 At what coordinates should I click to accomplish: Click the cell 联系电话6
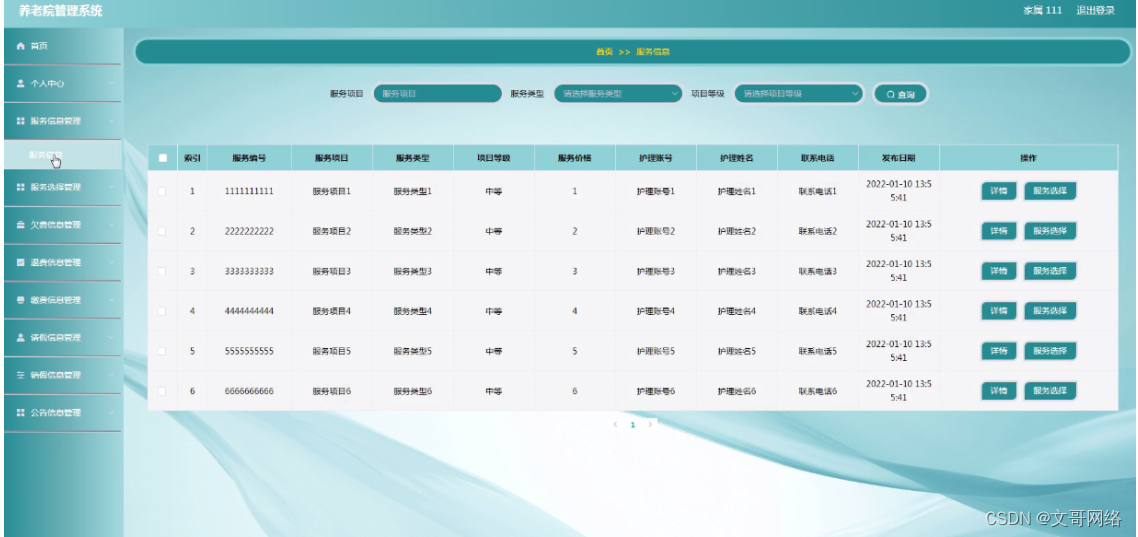pyautogui.click(x=818, y=391)
